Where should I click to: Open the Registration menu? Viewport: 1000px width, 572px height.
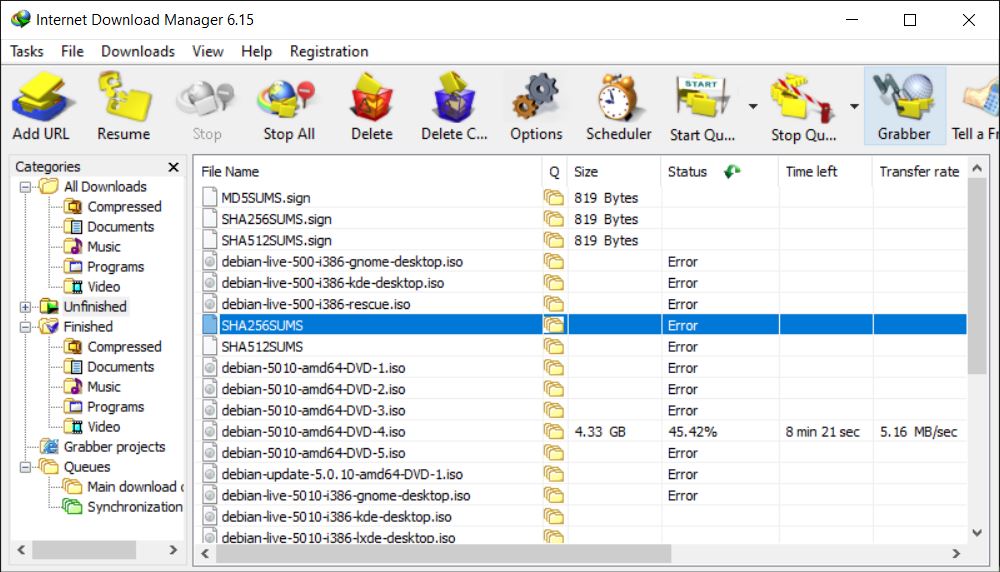(x=329, y=51)
